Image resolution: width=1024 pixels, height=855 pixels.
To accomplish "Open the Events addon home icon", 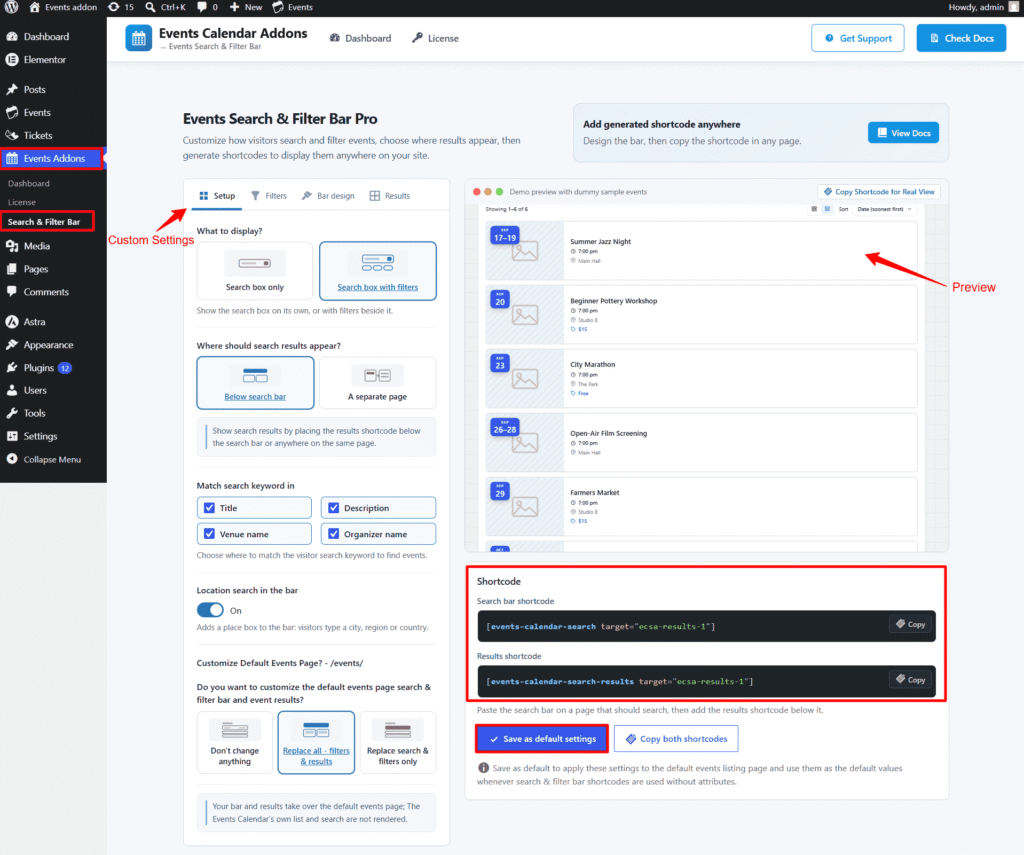I will pyautogui.click(x=35, y=7).
